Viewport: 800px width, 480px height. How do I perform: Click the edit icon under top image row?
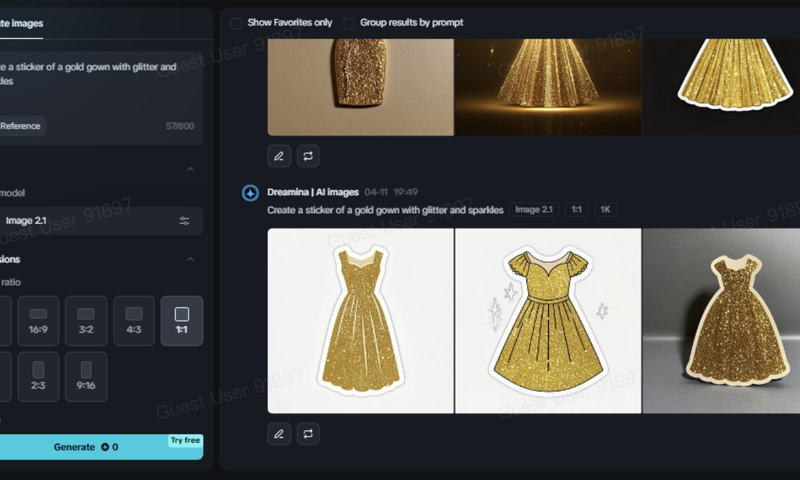click(x=279, y=156)
